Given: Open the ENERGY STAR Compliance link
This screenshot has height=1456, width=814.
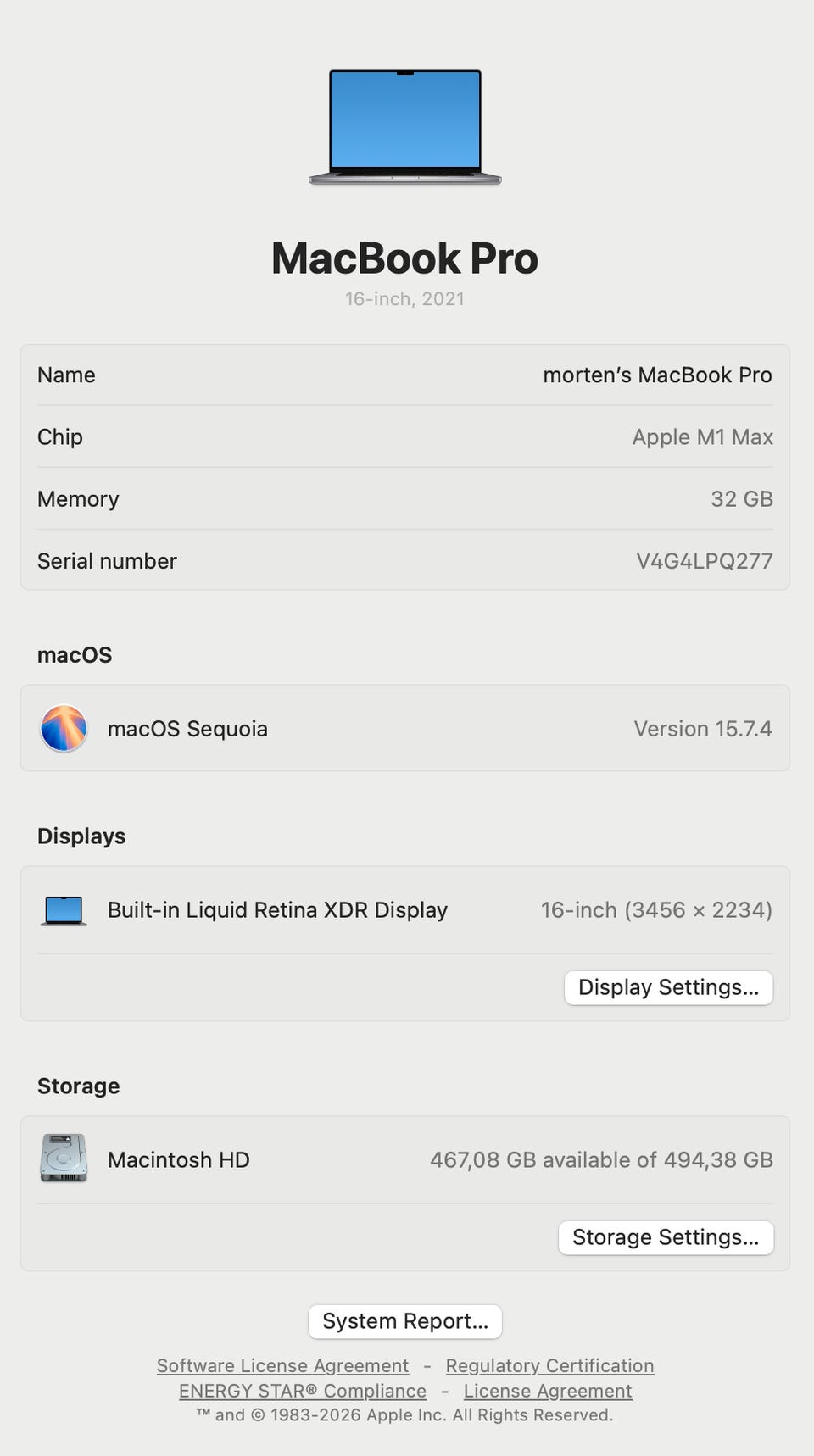Looking at the screenshot, I should click(303, 1391).
